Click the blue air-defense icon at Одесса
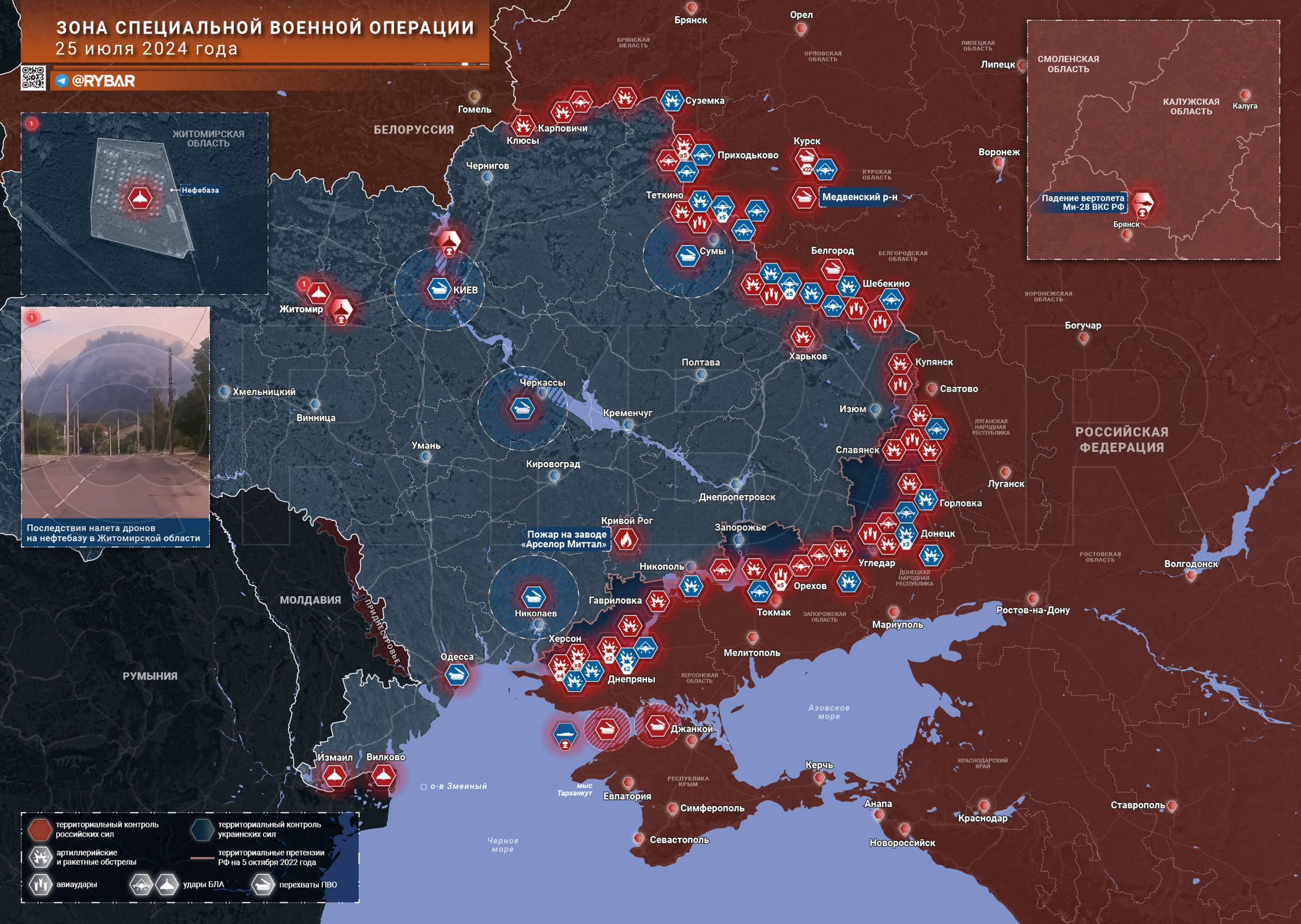Viewport: 1301px width, 924px height. coord(456,675)
